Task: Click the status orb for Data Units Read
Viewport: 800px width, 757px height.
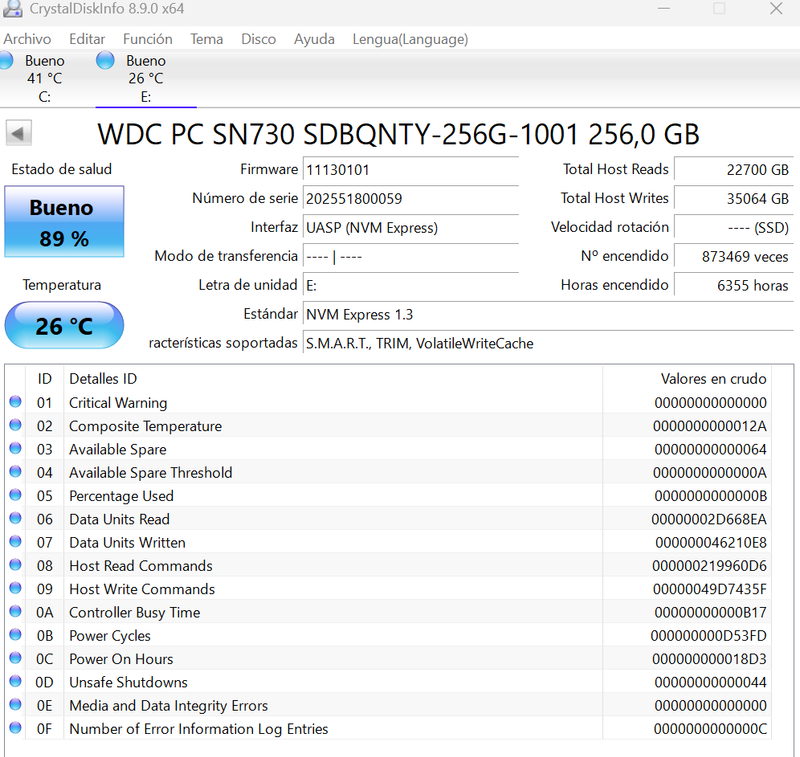Action: (15, 518)
